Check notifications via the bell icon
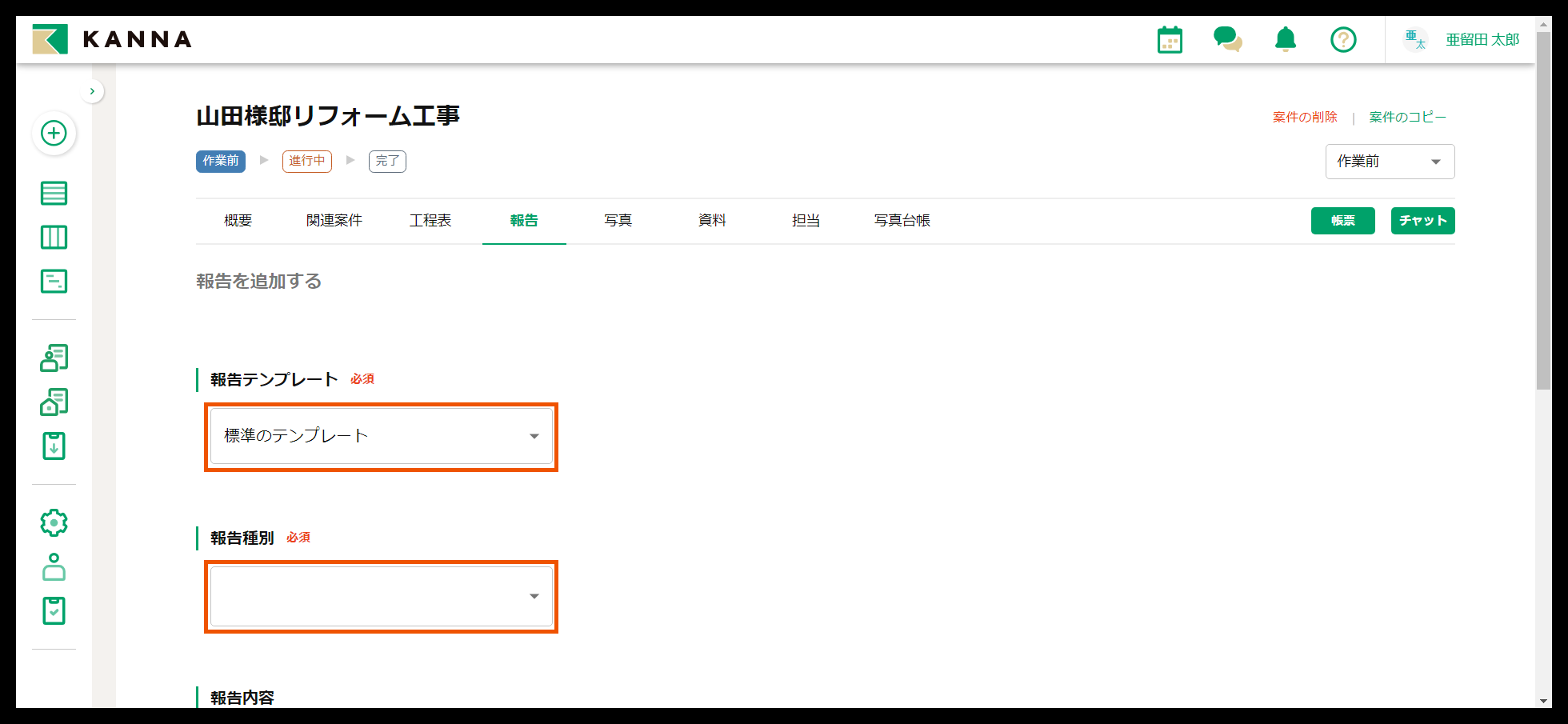Viewport: 1568px width, 724px height. [x=1286, y=38]
